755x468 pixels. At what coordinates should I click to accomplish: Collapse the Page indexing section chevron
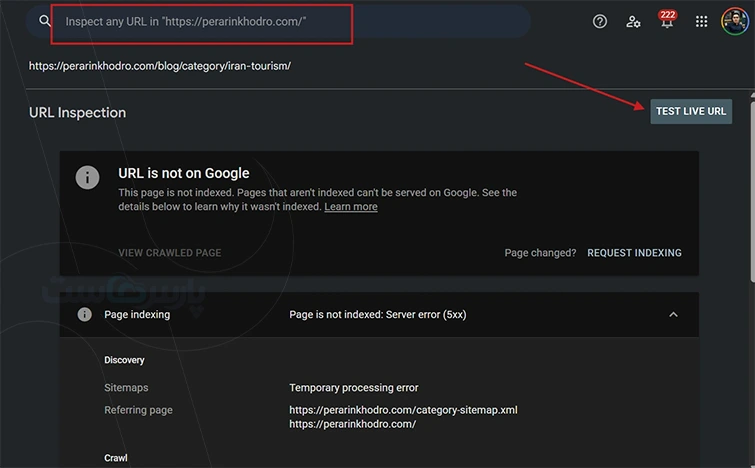click(673, 314)
